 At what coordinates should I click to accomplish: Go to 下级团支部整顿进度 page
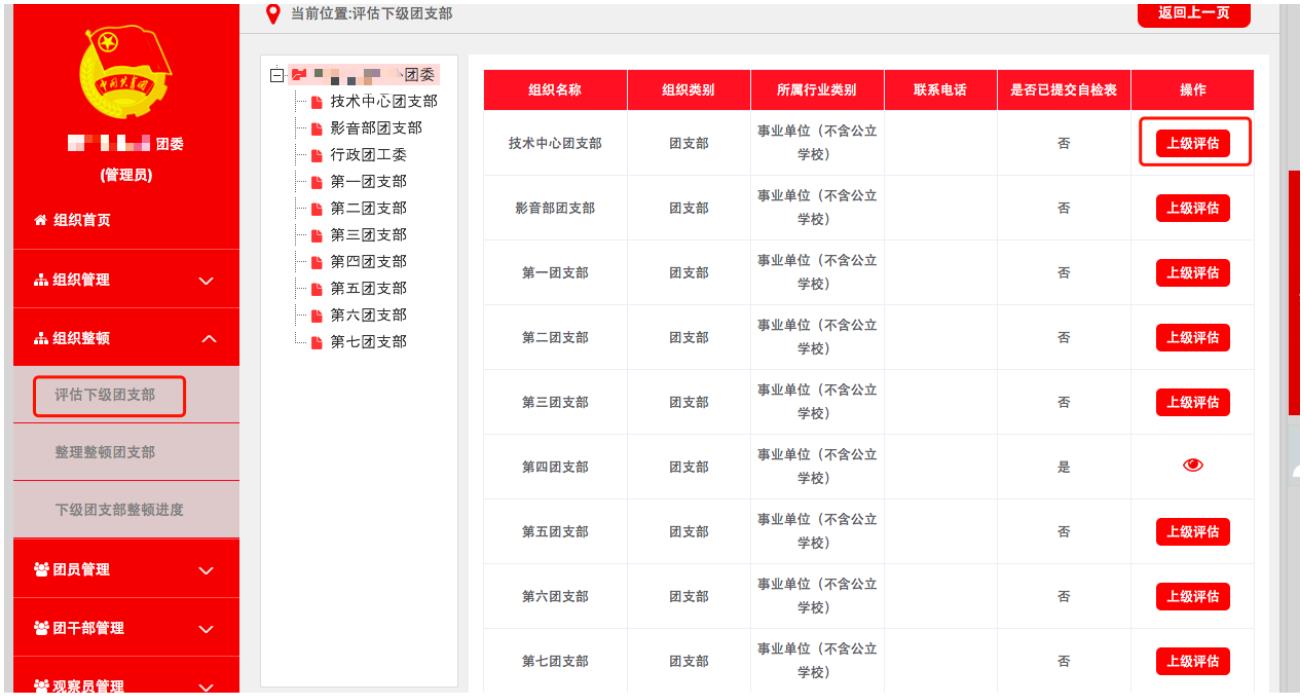point(120,510)
